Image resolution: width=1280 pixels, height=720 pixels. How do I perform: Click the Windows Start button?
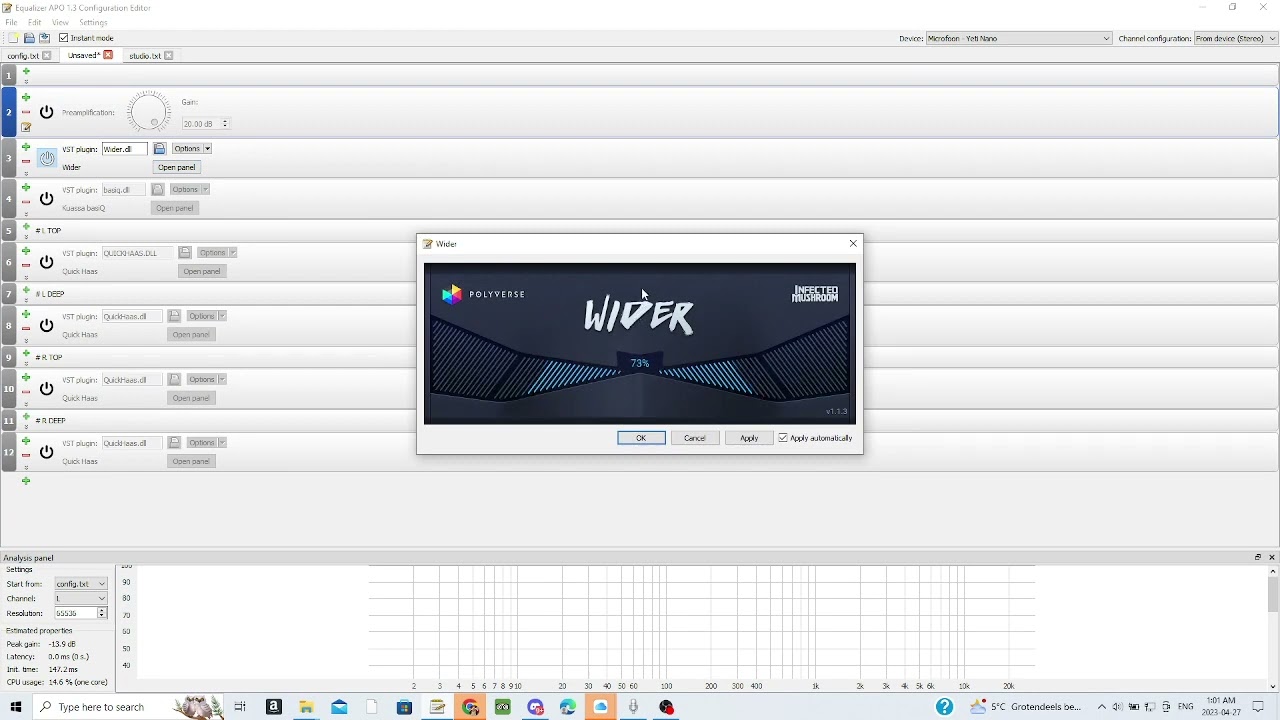coord(15,707)
